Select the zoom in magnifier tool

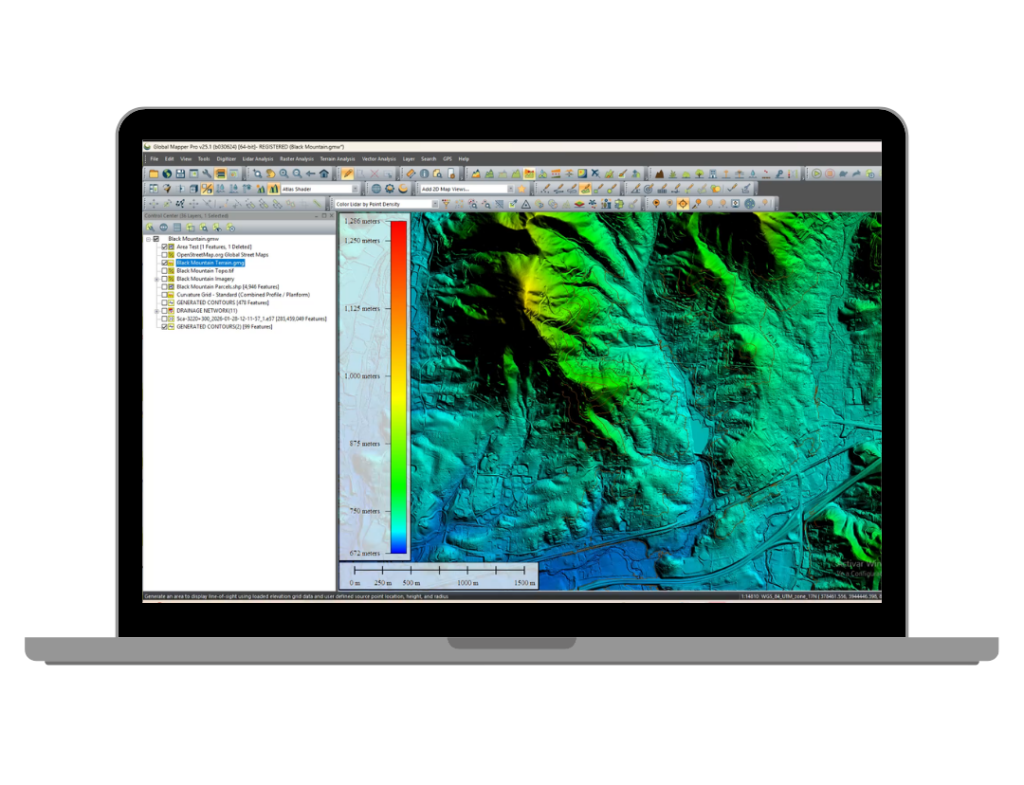(284, 174)
